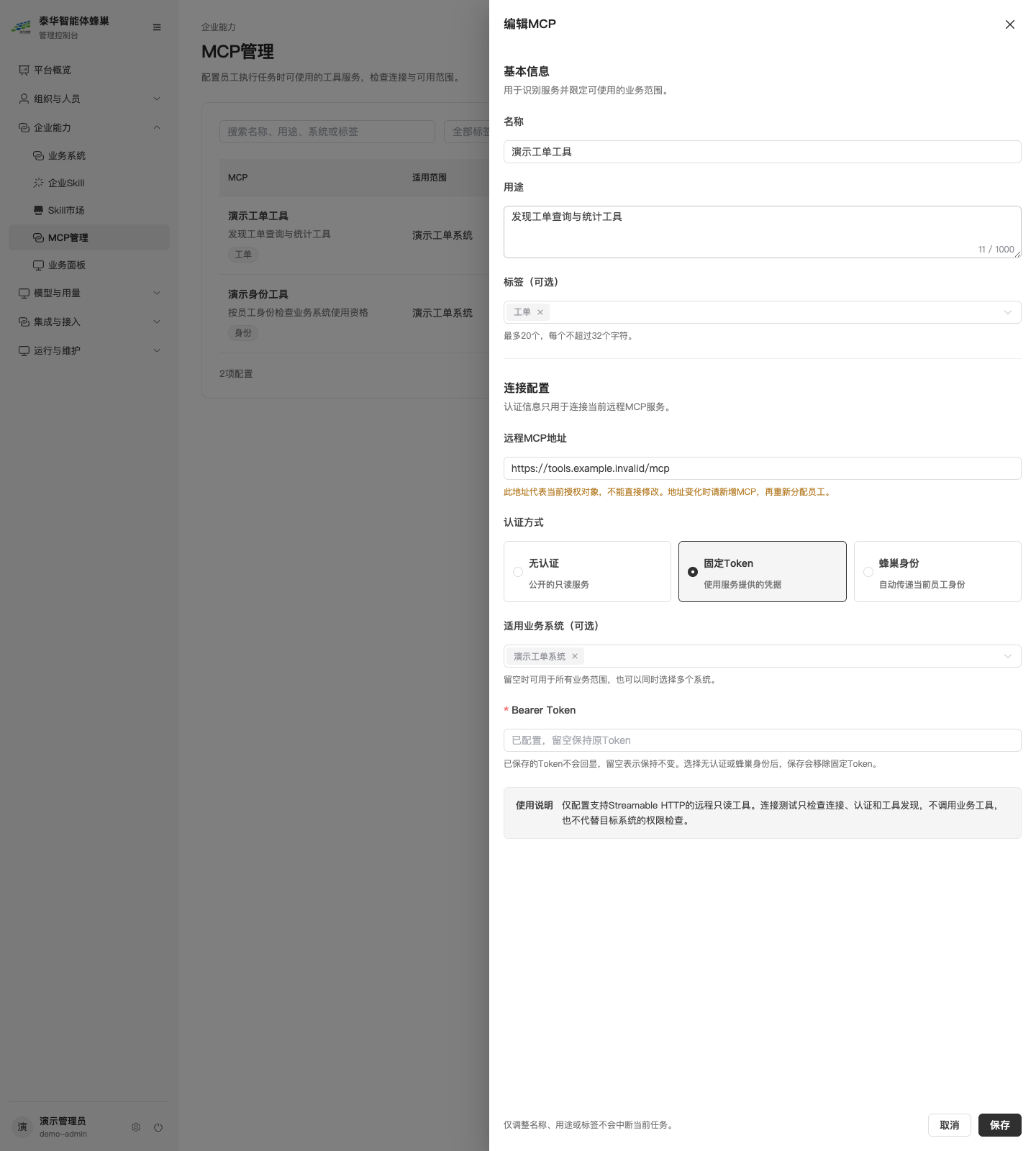The image size is (1036, 1151).
Task: Close the 编辑MCP drawer with the X icon
Action: (x=1010, y=24)
